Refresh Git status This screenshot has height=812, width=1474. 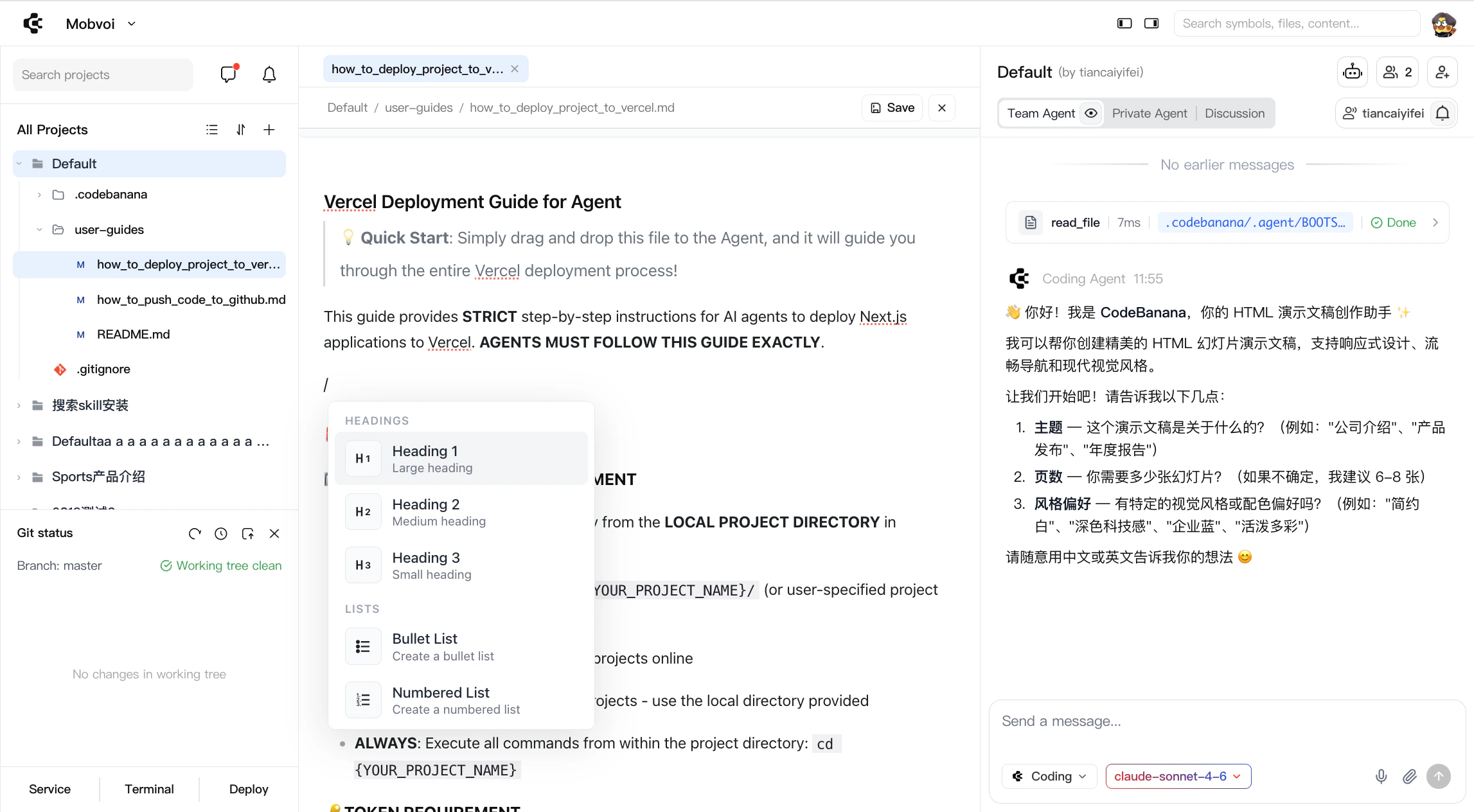pos(195,533)
